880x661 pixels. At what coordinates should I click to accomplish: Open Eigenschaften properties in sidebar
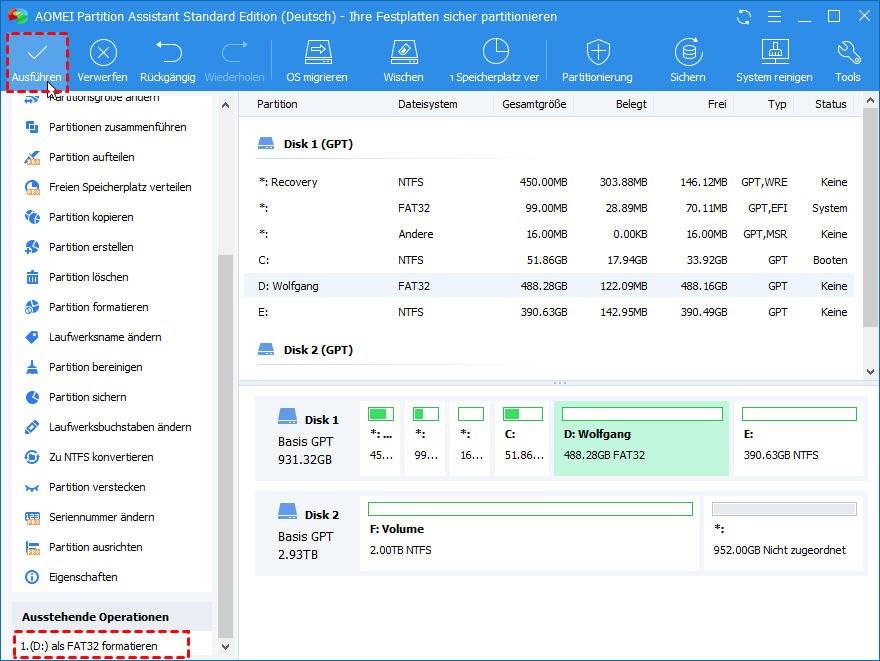(112, 577)
